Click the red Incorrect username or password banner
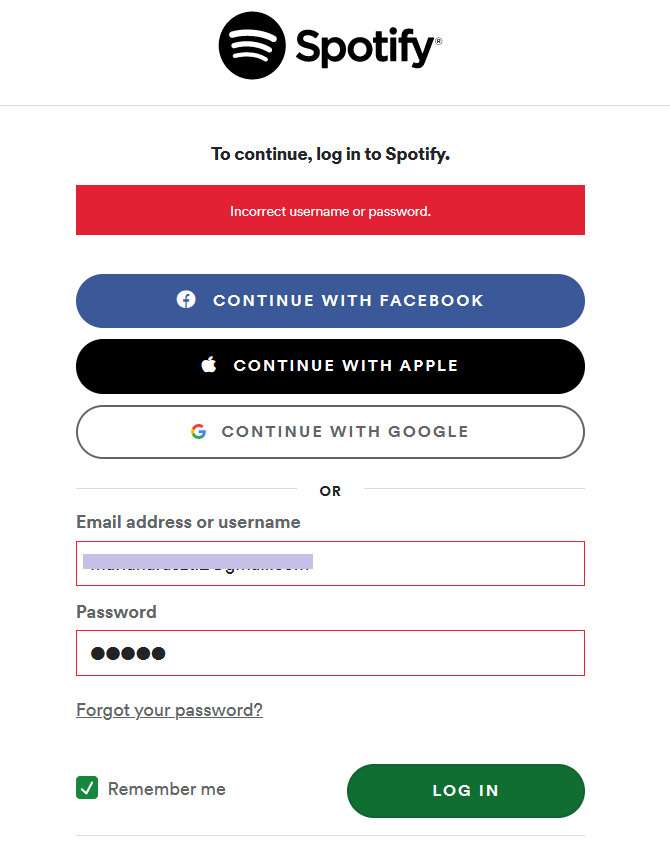The height and width of the screenshot is (845, 670). (x=330, y=211)
